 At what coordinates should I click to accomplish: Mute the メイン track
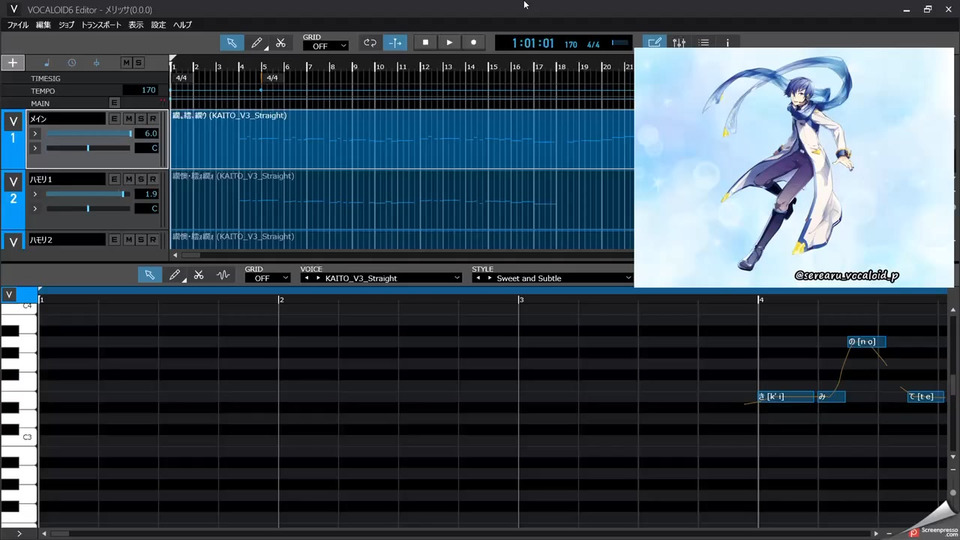(129, 118)
